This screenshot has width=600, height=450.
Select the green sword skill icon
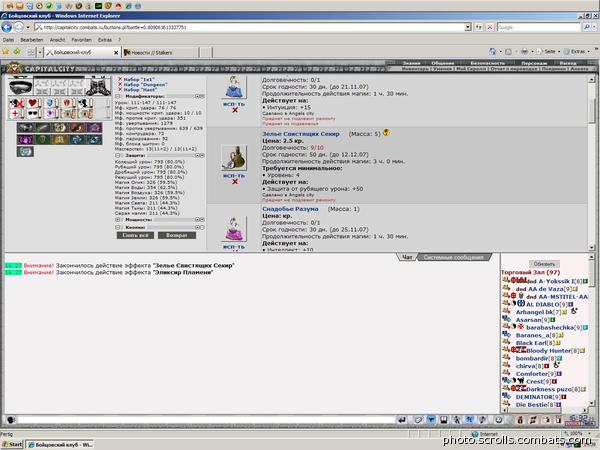click(42, 128)
